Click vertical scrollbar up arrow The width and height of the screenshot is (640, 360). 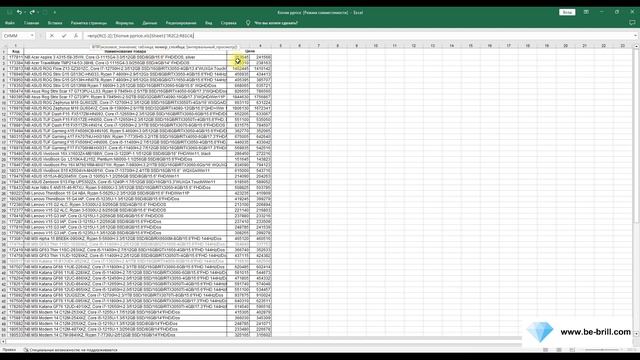tap(636, 46)
